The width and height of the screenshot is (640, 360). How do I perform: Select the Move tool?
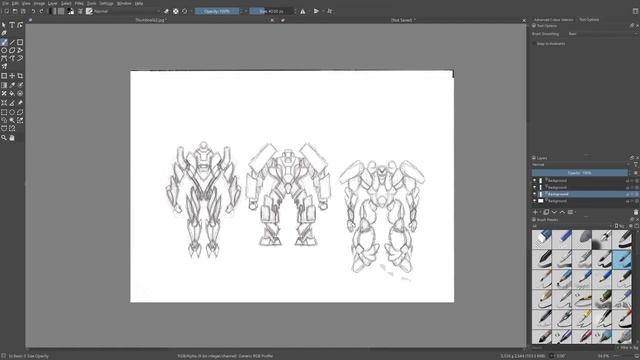[x=12, y=76]
